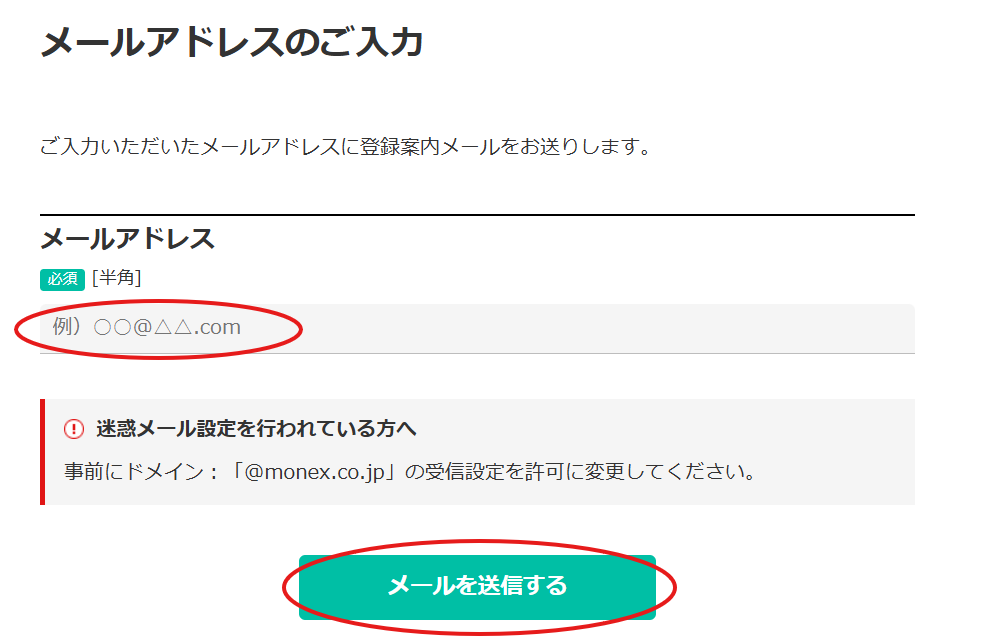This screenshot has width=1001, height=643.
Task: Click the black divider line above メールアドレス
Action: pyautogui.click(x=477, y=215)
